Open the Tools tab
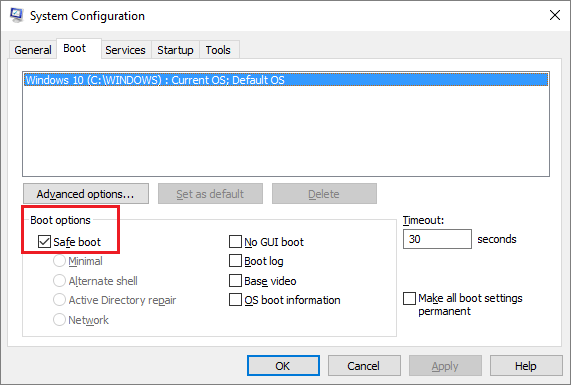The image size is (571, 385). 218,50
